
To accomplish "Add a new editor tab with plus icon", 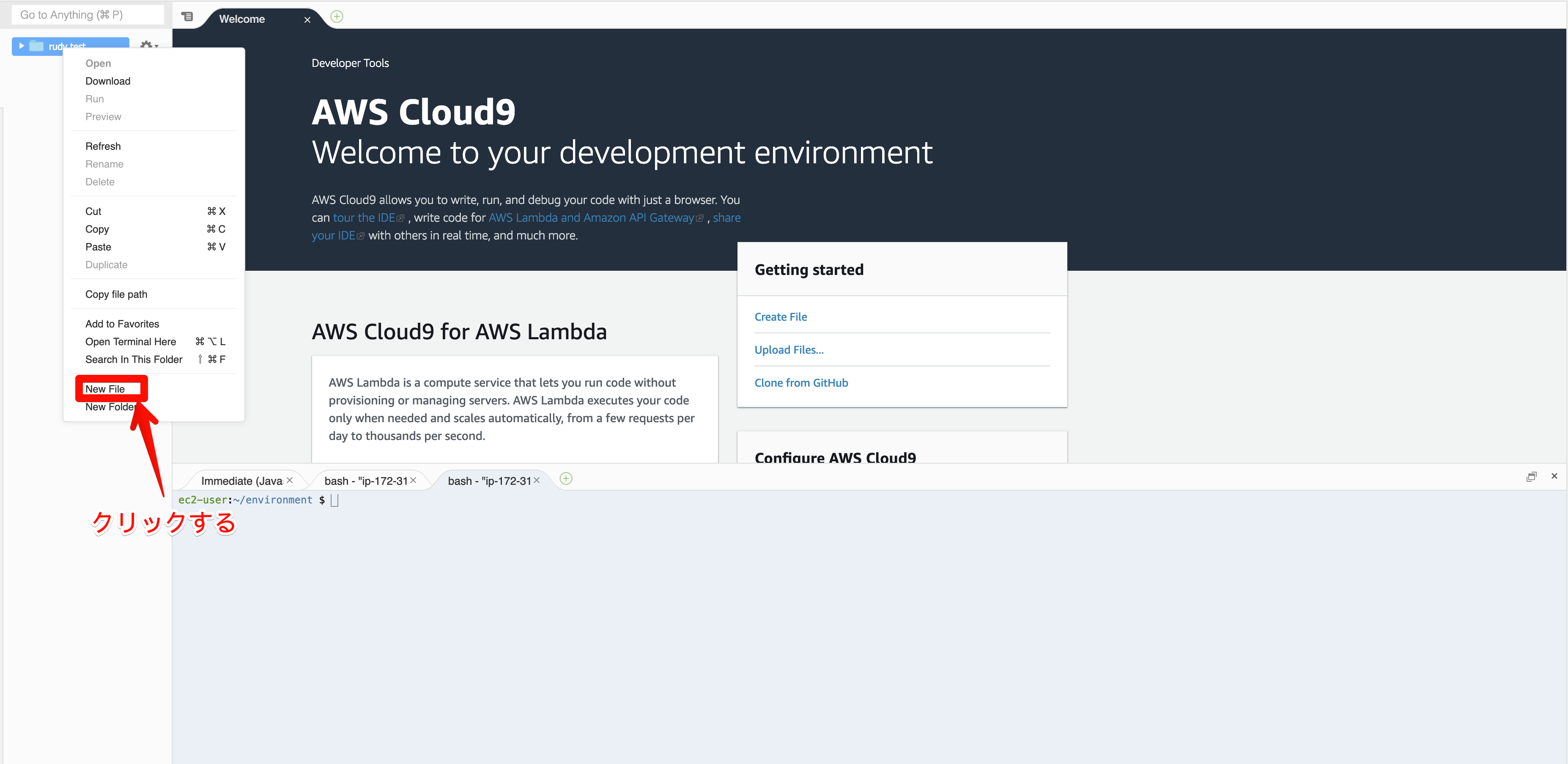I will tap(337, 17).
